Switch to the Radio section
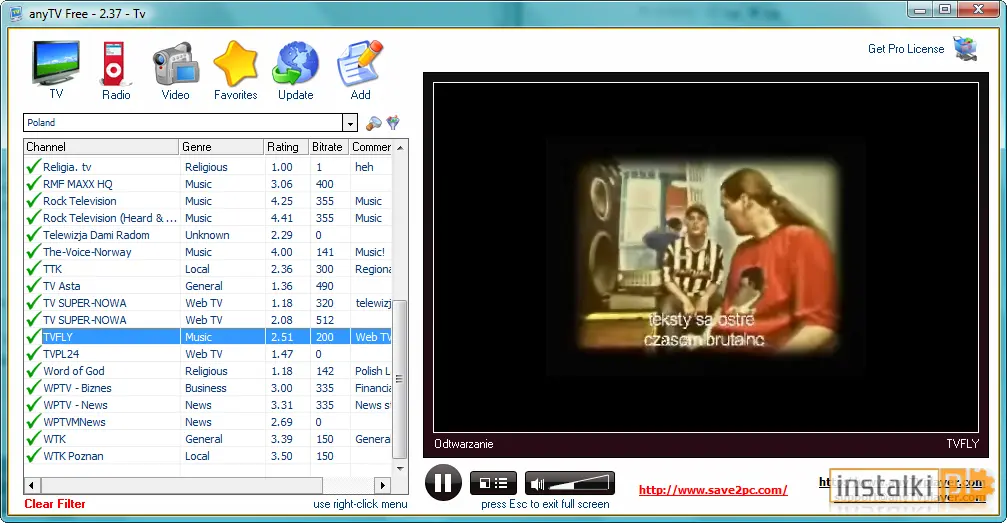This screenshot has height=523, width=1007. [x=116, y=69]
